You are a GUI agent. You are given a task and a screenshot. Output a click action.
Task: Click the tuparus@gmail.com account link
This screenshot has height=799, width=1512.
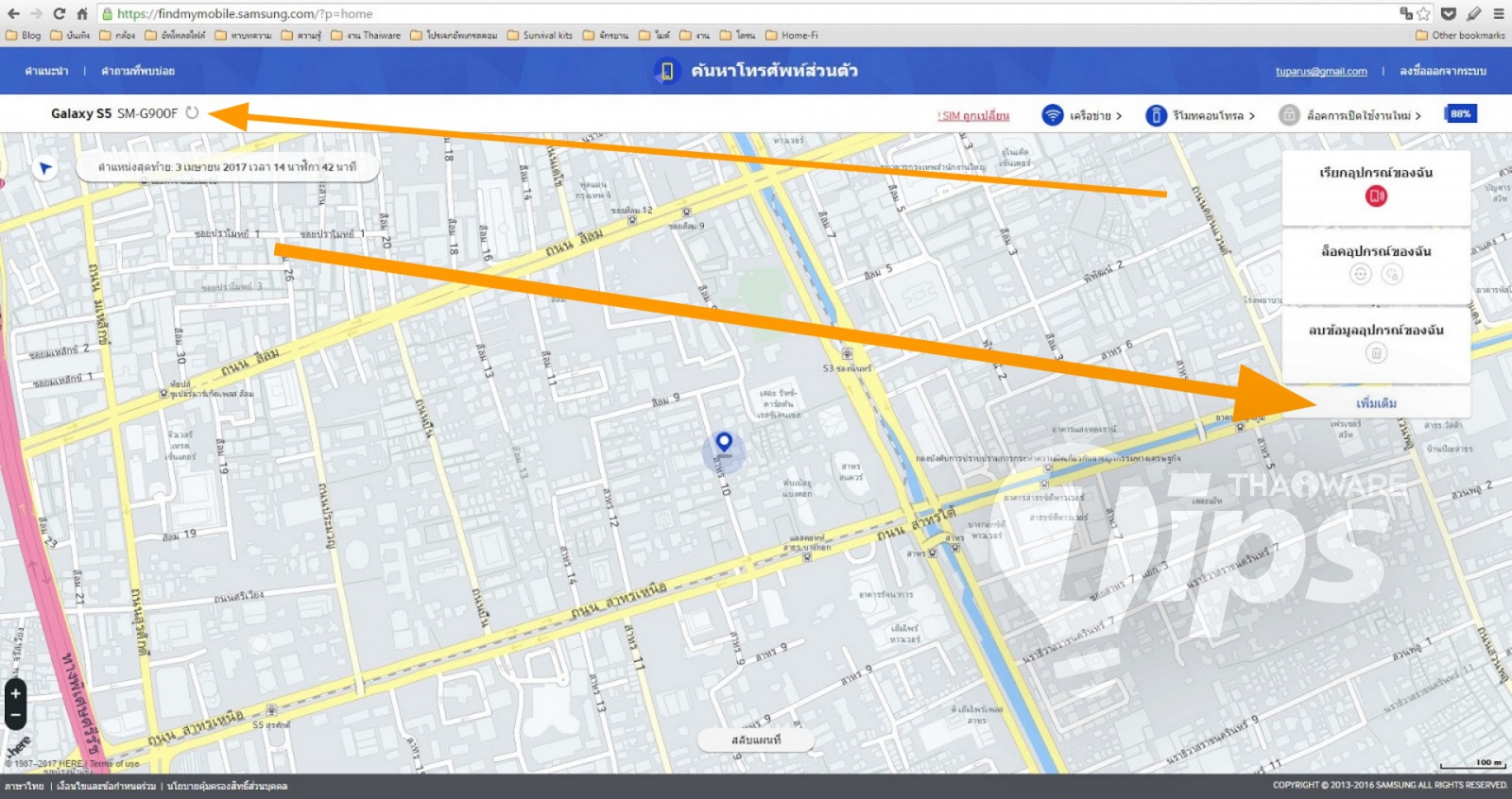click(1321, 71)
